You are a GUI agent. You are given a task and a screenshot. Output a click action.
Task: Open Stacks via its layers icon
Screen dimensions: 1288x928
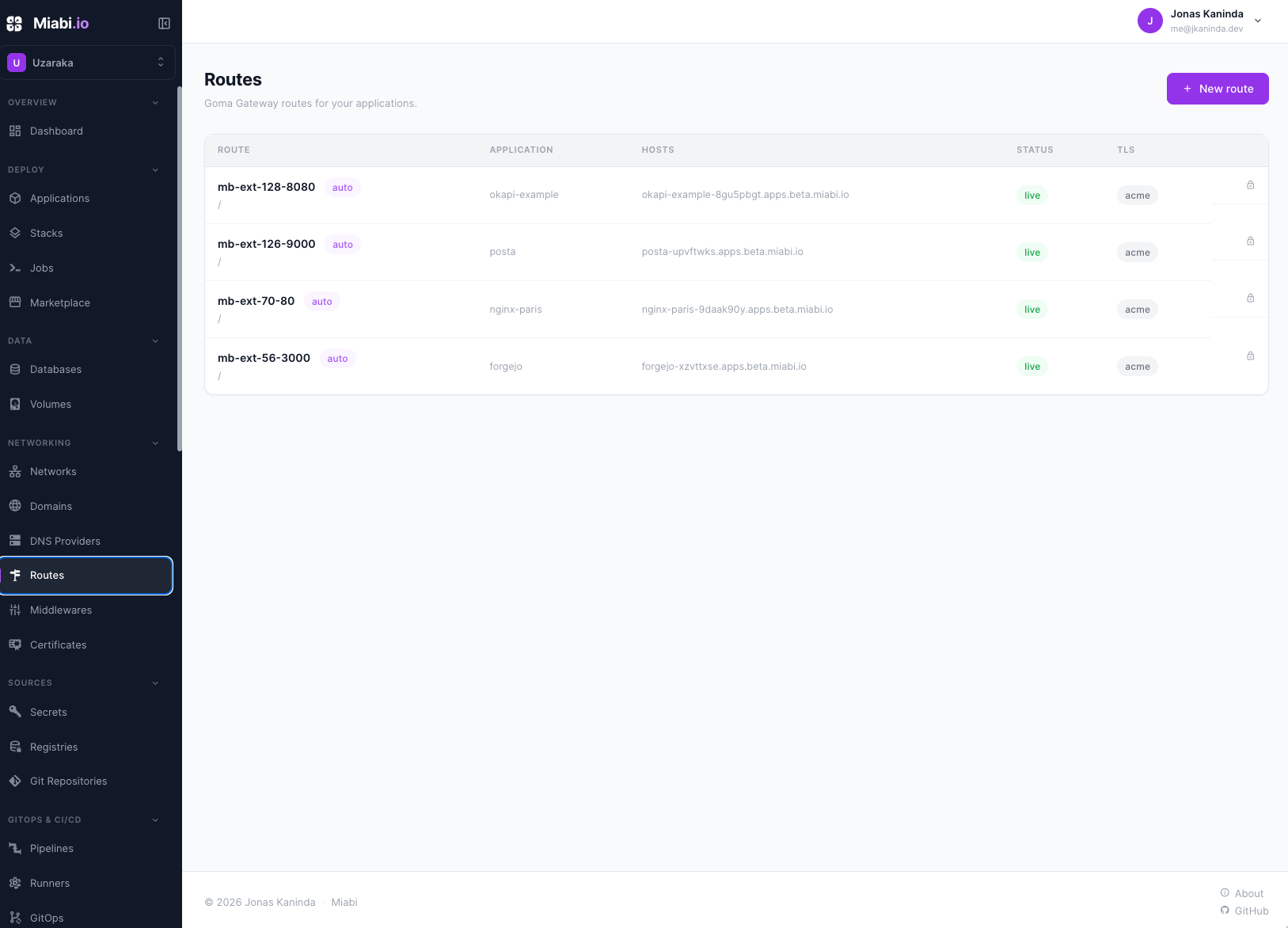[x=15, y=233]
